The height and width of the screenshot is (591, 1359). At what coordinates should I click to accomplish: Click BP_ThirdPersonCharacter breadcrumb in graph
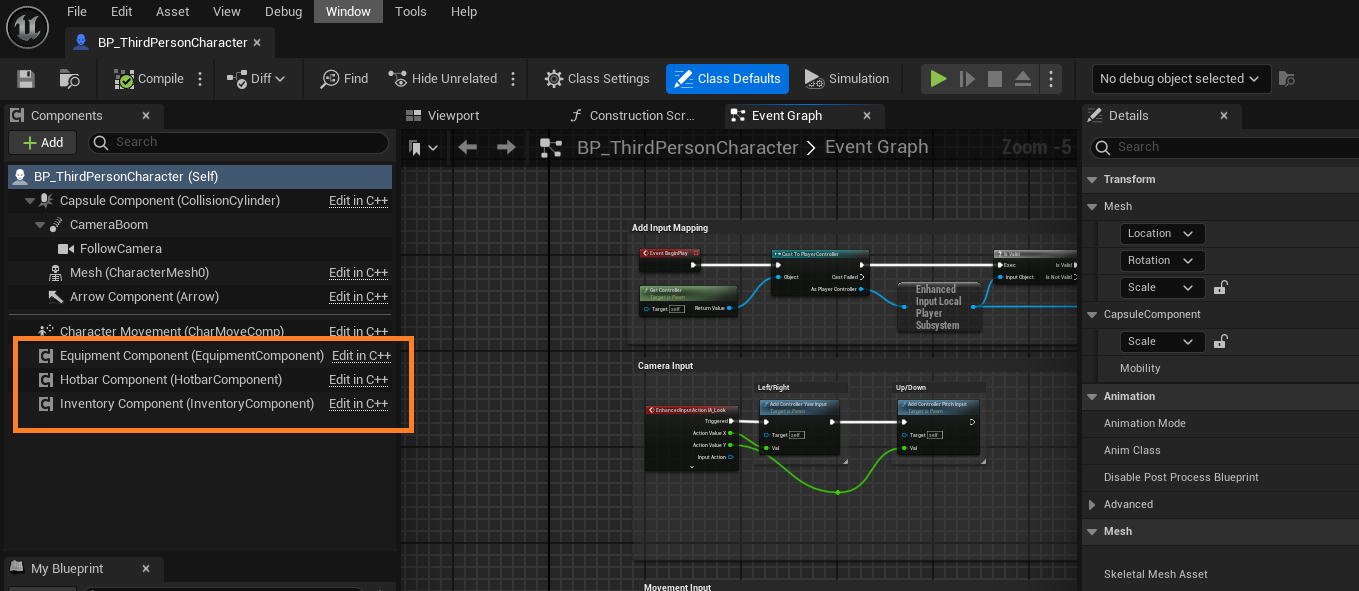pos(687,148)
